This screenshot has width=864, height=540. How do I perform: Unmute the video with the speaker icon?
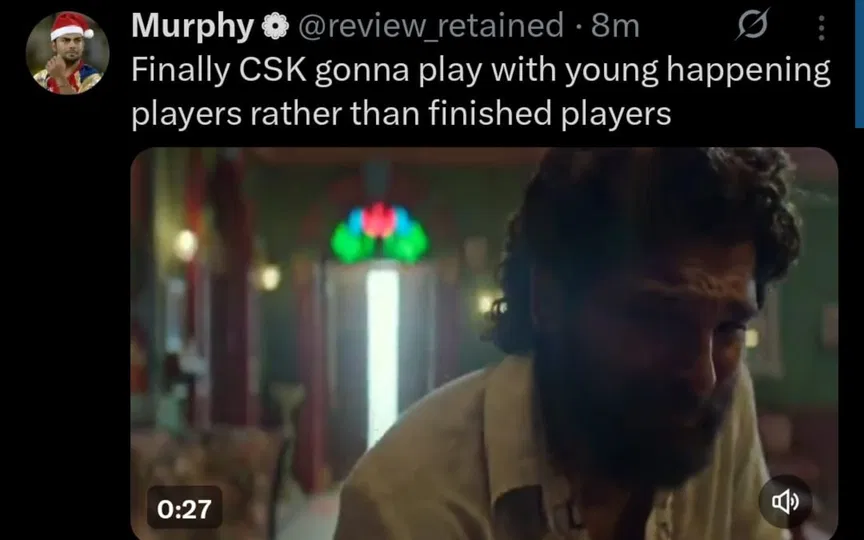785,501
